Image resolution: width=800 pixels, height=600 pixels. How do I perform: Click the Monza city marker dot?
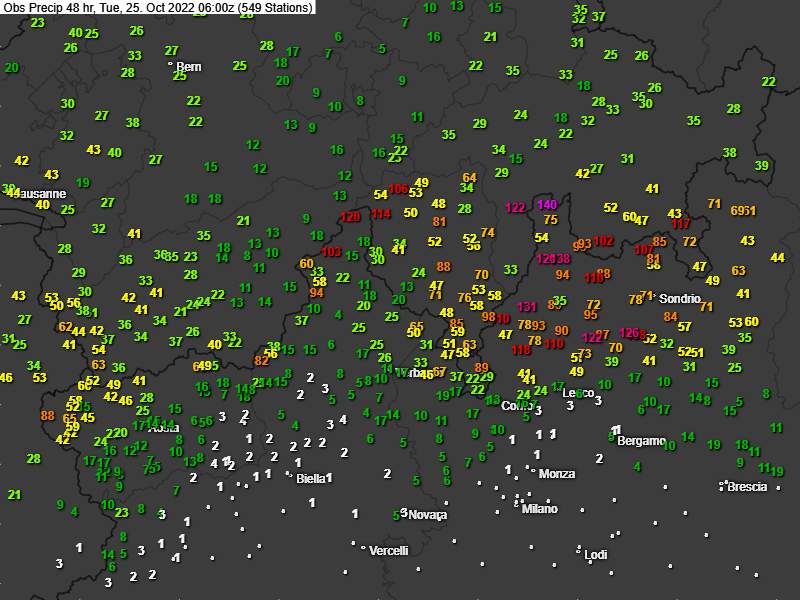click(x=534, y=471)
